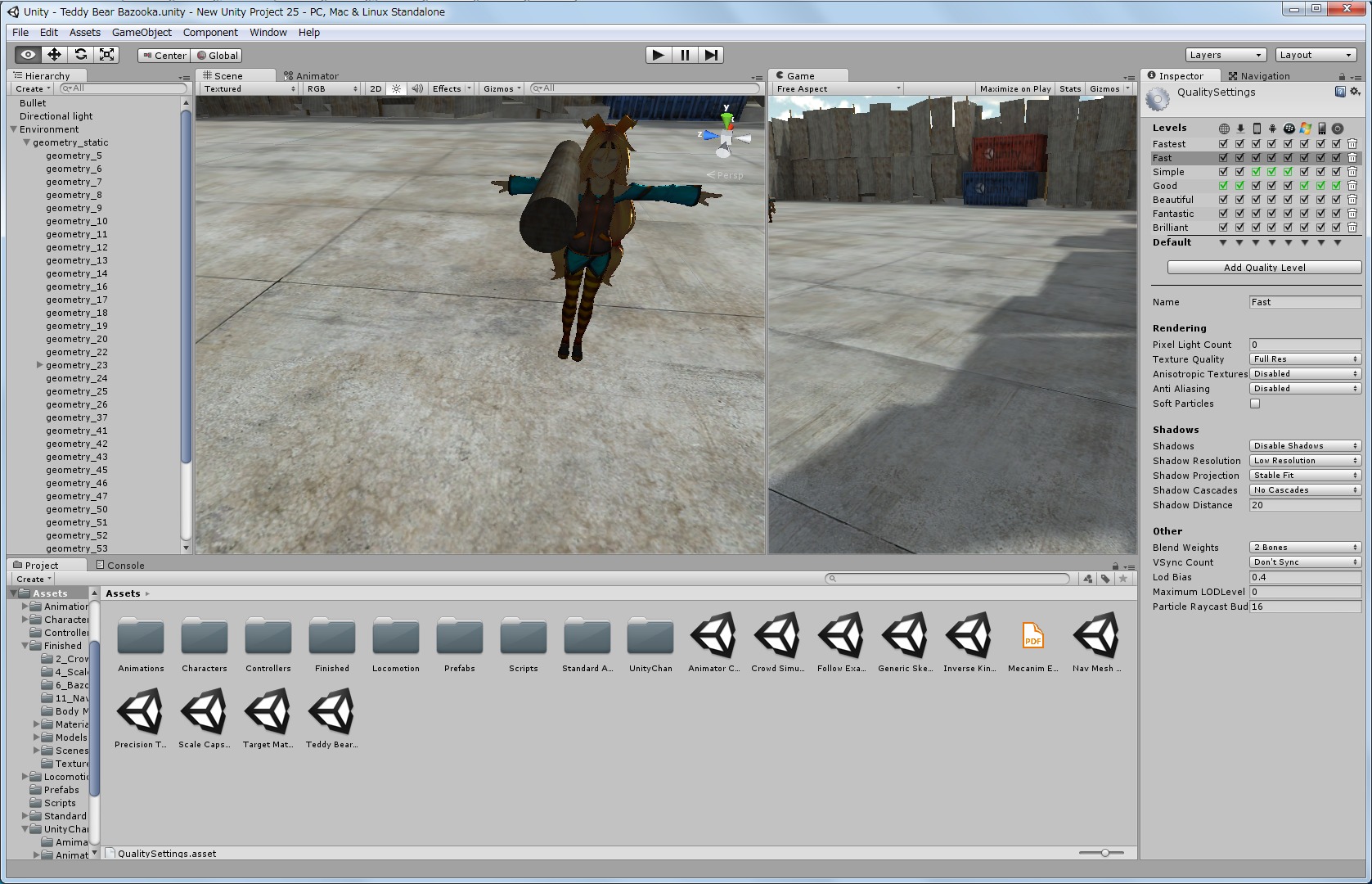Select the Rotate tool in toolbar
The height and width of the screenshot is (884, 1372).
click(x=80, y=55)
